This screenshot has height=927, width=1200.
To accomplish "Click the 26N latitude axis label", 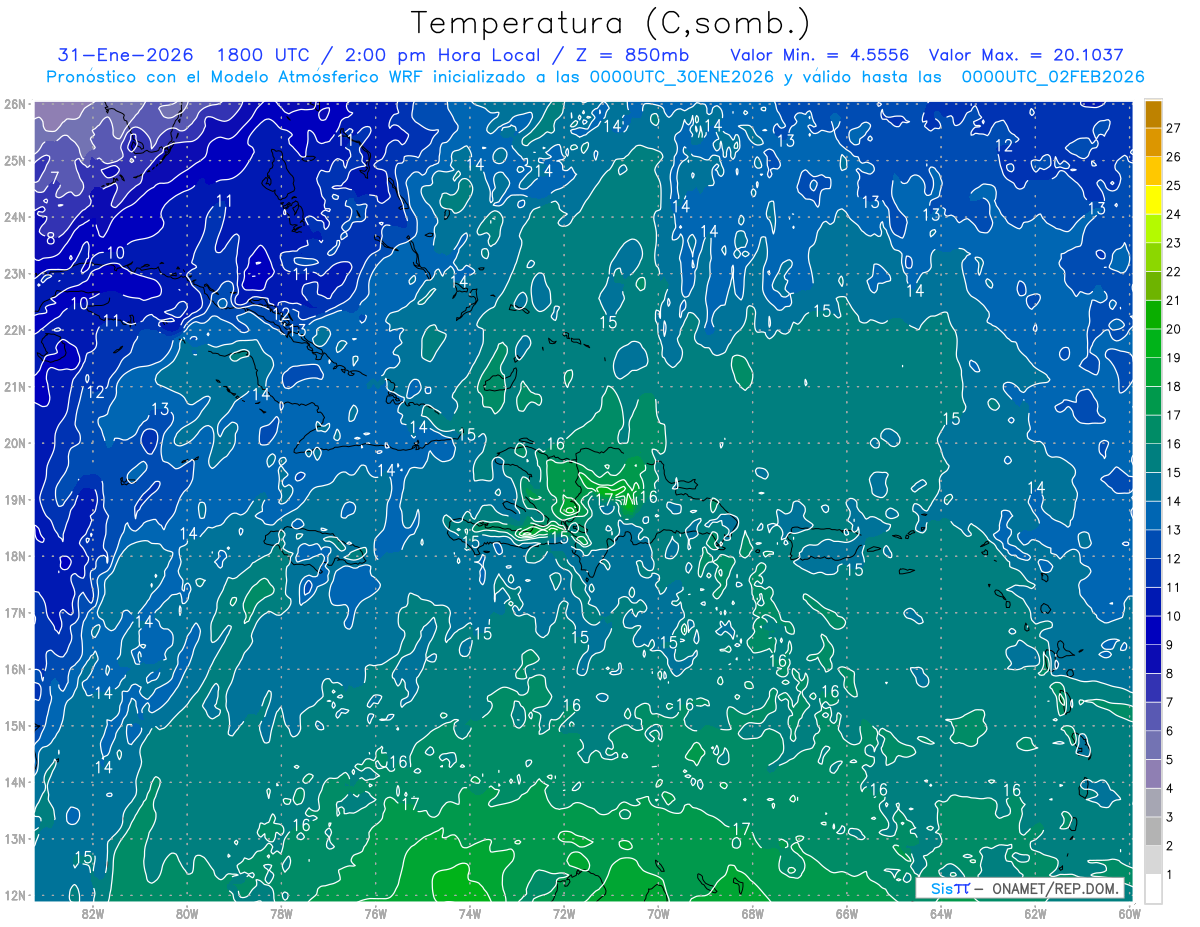I will (15, 104).
